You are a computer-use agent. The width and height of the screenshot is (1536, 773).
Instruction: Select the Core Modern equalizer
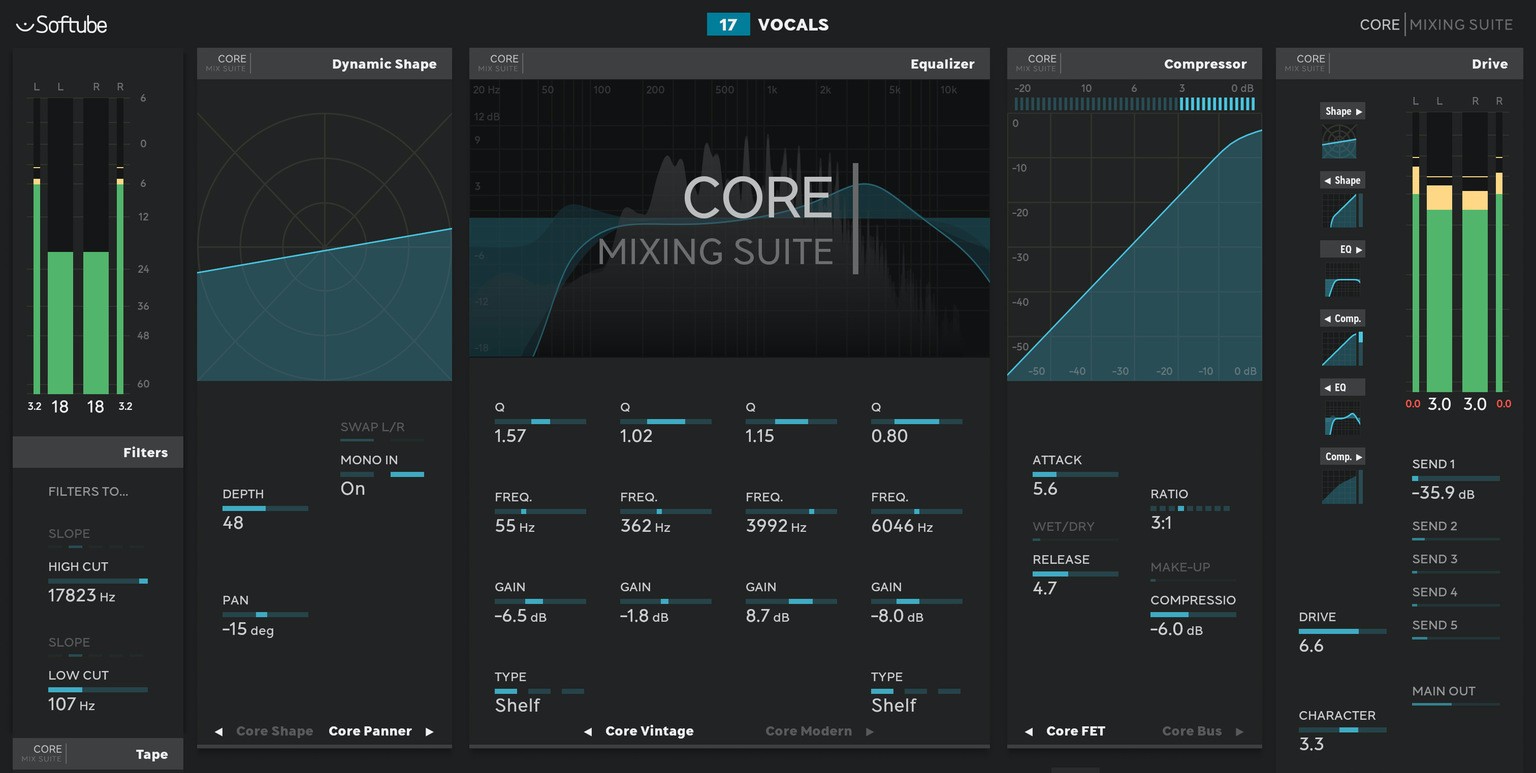pos(809,731)
